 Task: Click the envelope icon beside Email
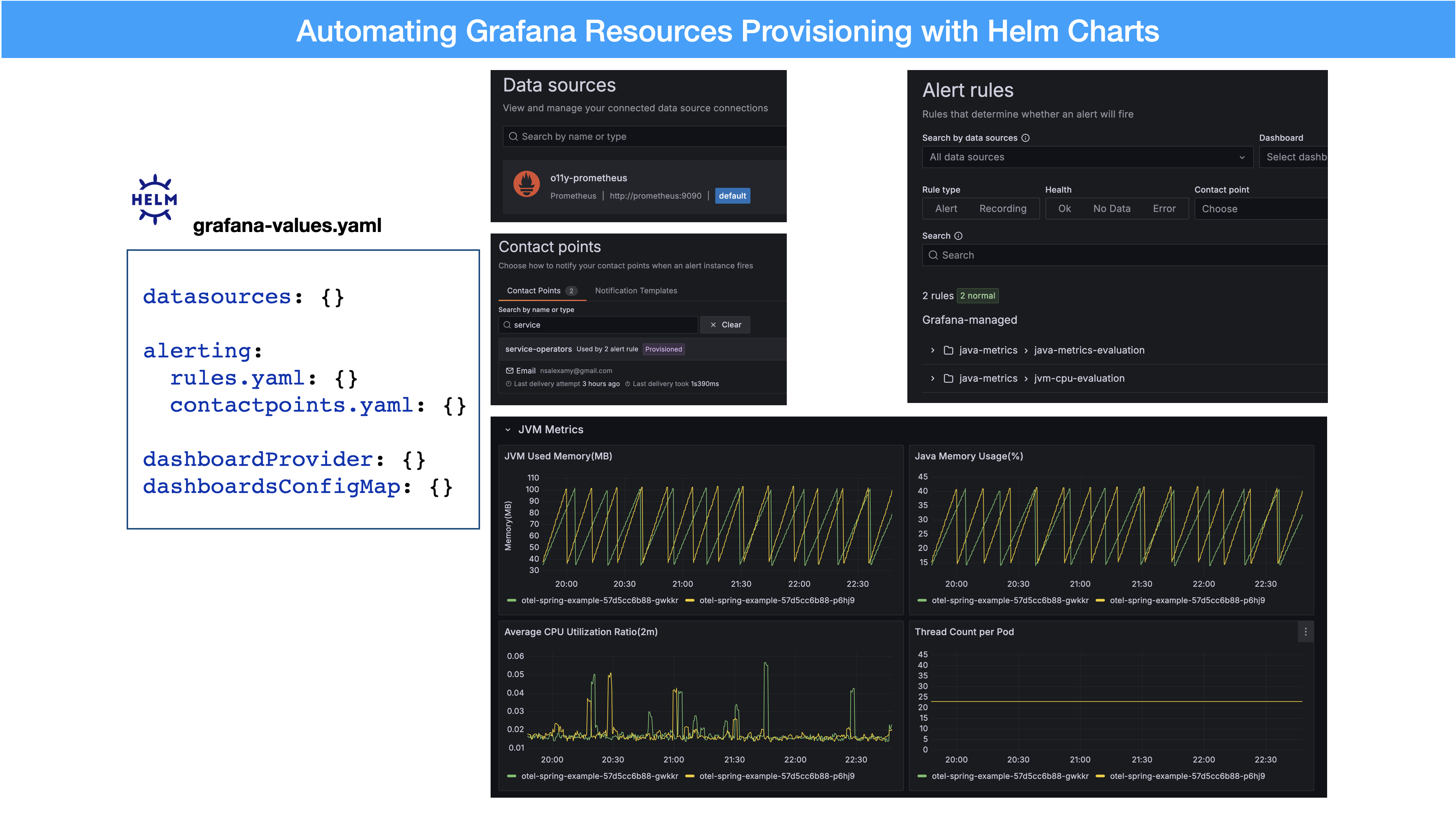[x=509, y=371]
